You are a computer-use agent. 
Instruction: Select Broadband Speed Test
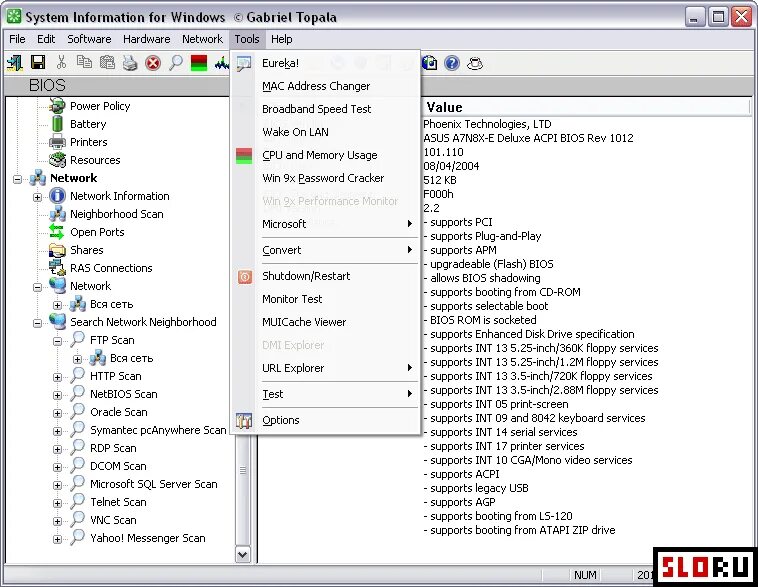(x=325, y=109)
